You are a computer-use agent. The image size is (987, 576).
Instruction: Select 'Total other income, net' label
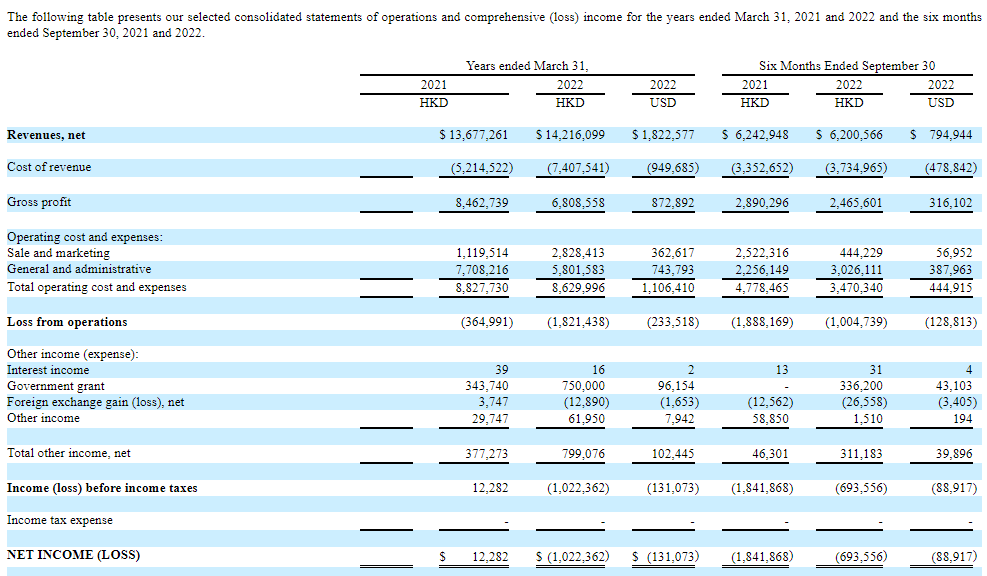click(x=69, y=453)
